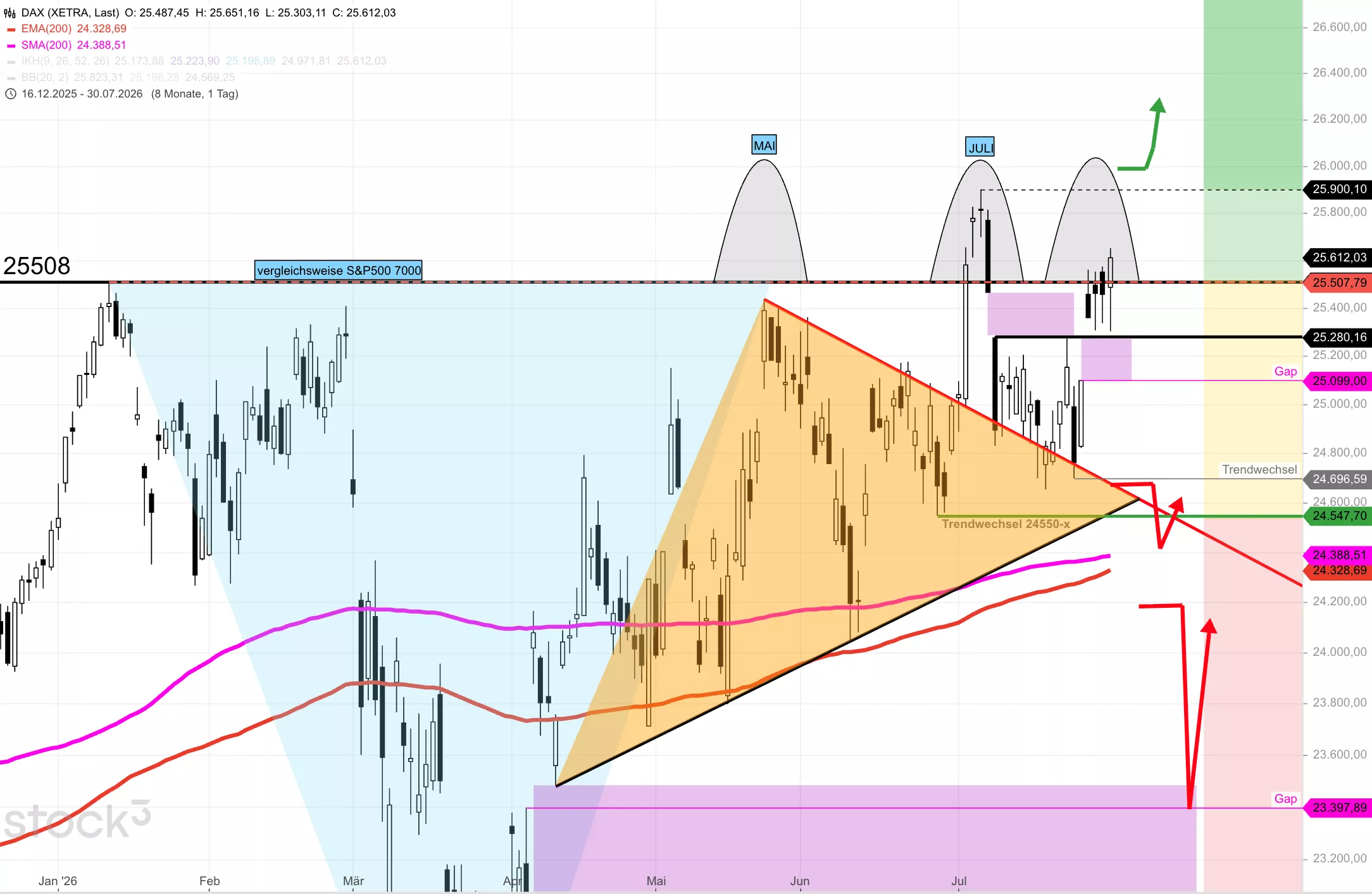This screenshot has width=1372, height=894.
Task: Click the gray 24.696,59 price tag
Action: tap(1338, 479)
